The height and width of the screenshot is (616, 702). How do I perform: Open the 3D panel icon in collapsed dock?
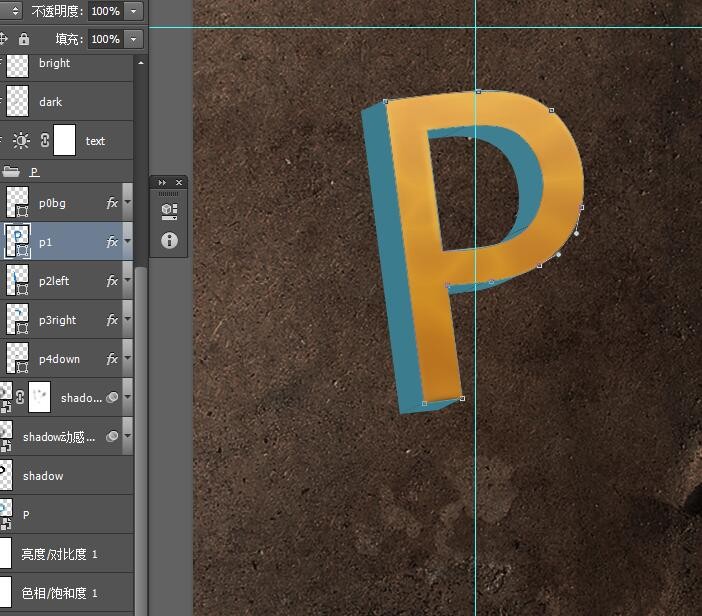click(168, 210)
